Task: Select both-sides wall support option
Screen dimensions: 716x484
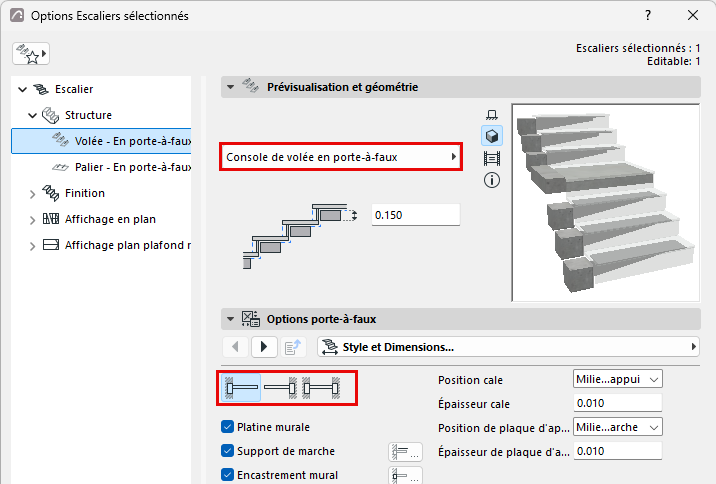Action: click(x=321, y=388)
